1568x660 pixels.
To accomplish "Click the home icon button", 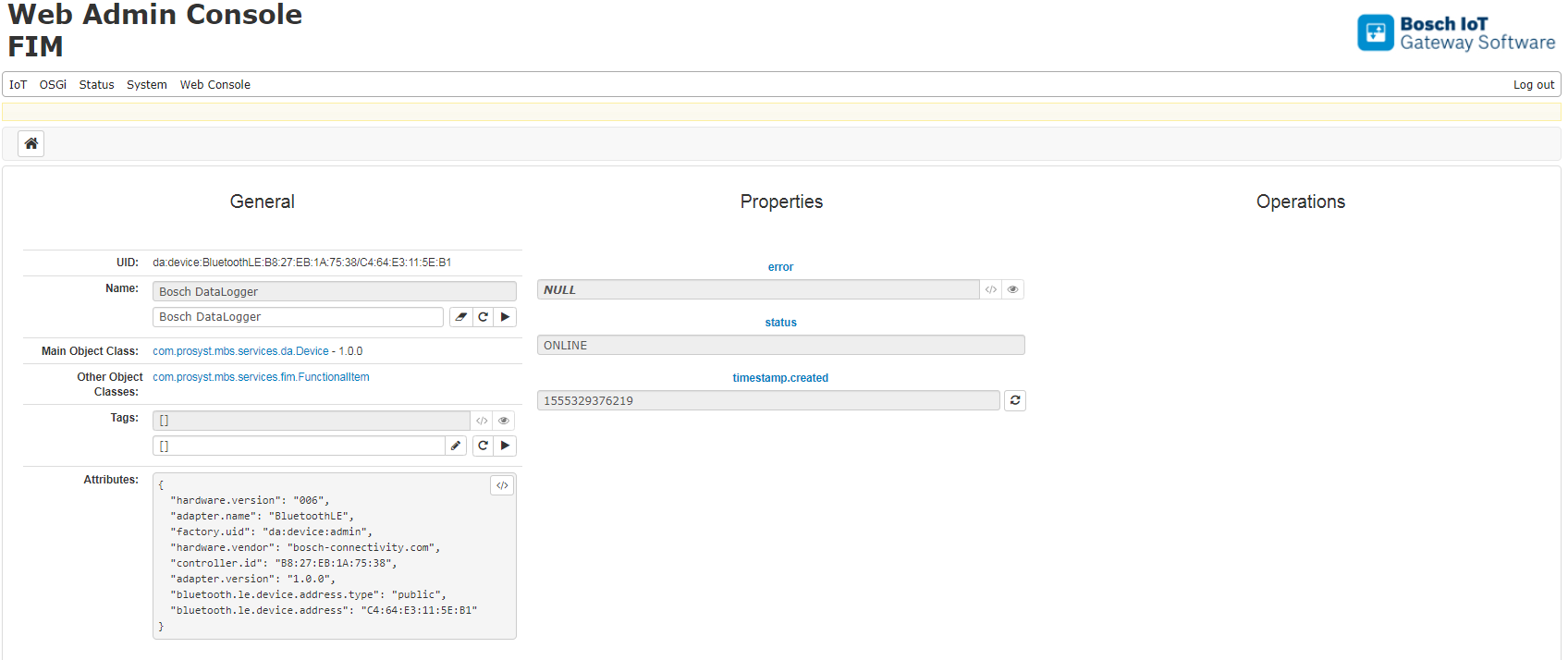I will tap(31, 143).
